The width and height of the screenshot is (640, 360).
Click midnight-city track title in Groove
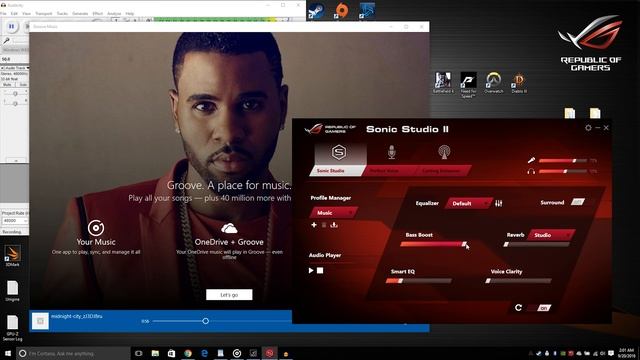pyautogui.click(x=77, y=316)
